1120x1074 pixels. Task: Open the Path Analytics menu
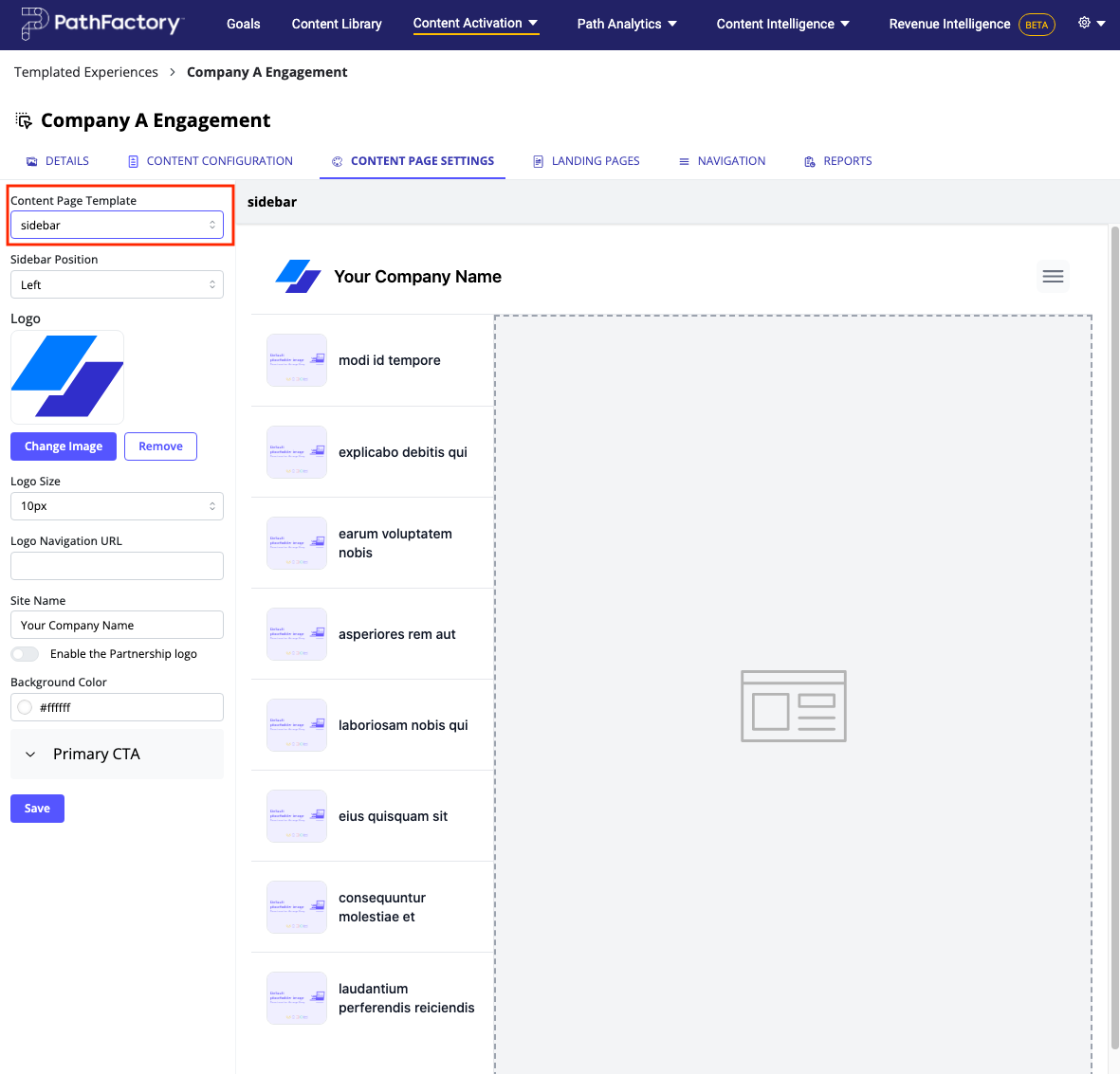(626, 23)
